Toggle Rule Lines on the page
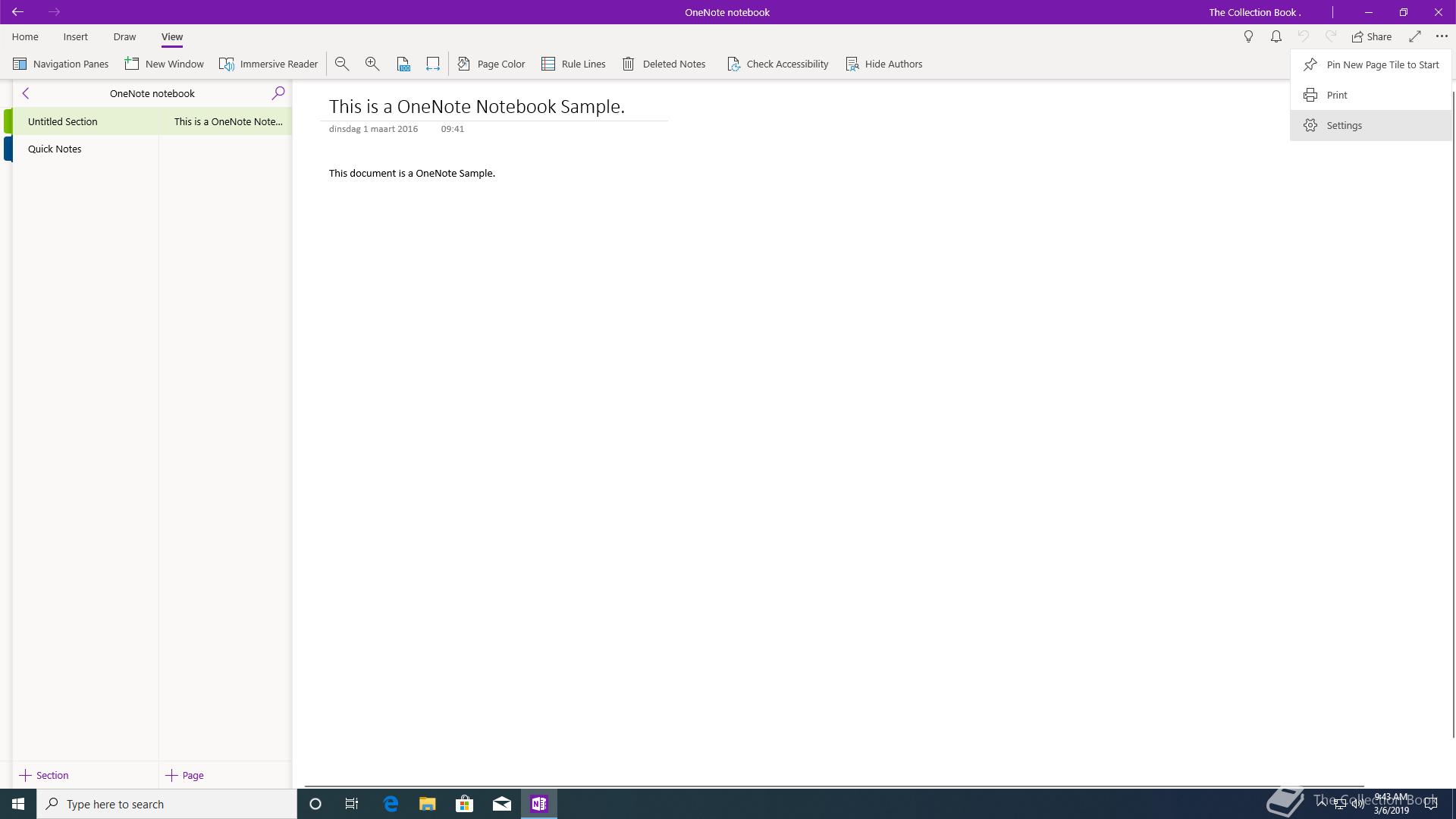The width and height of the screenshot is (1456, 819). (x=573, y=64)
